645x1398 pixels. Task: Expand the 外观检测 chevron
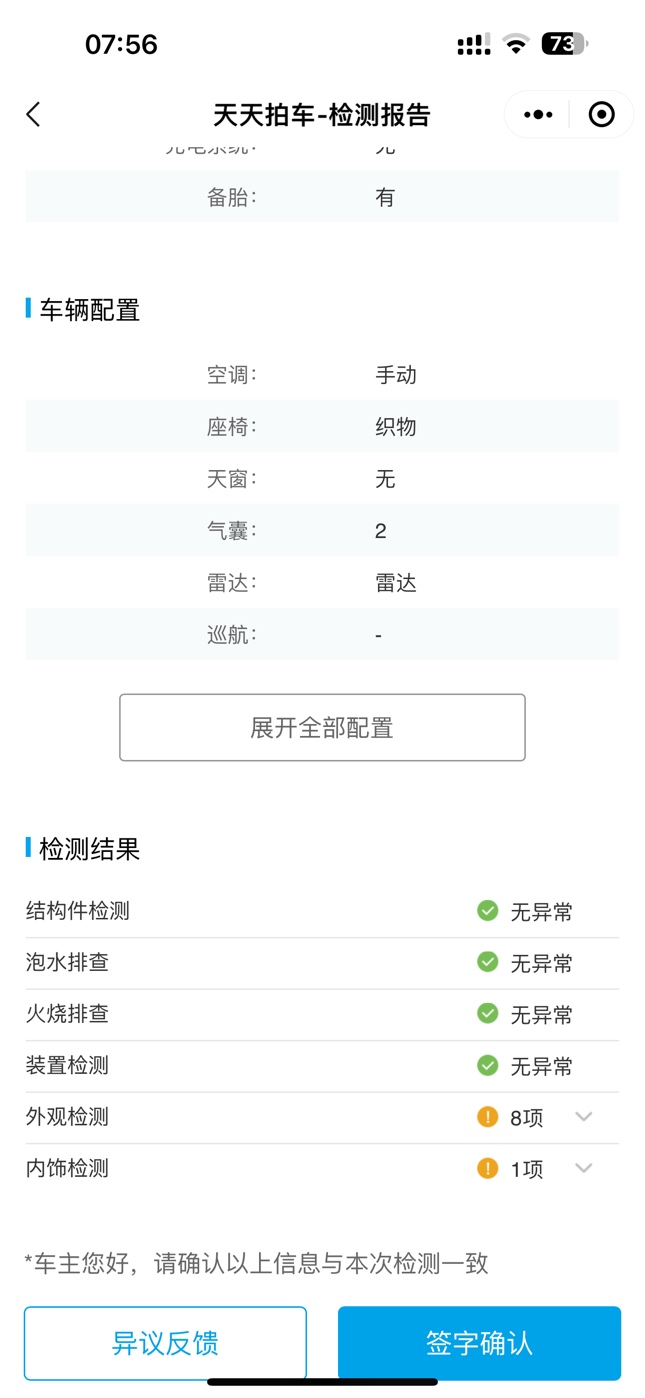[584, 1117]
